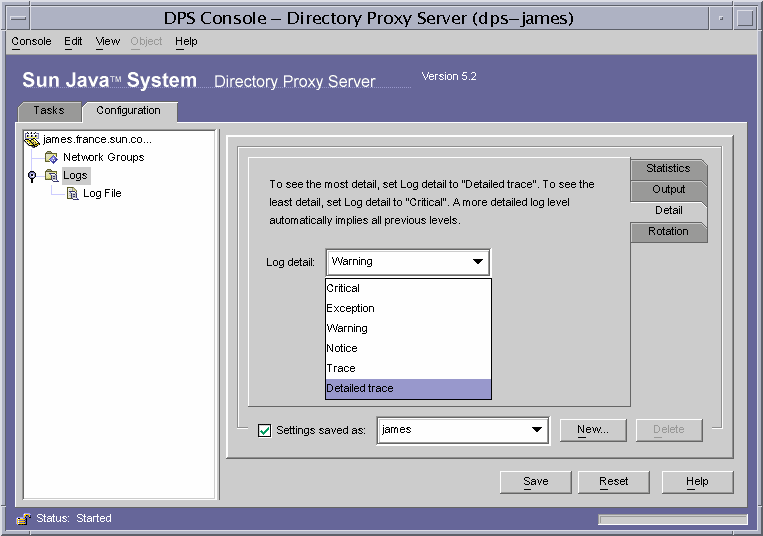Open the Object menu
The image size is (763, 536).
(146, 41)
